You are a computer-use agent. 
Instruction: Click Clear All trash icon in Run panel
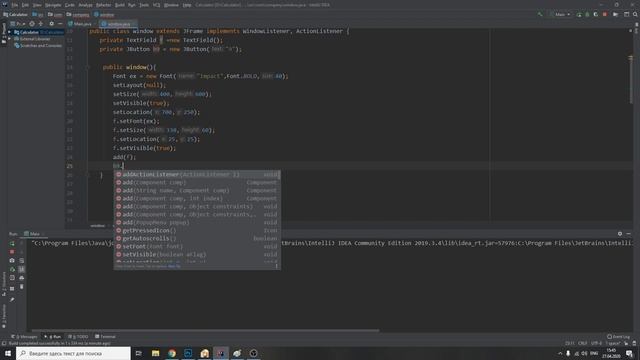click(x=22, y=287)
